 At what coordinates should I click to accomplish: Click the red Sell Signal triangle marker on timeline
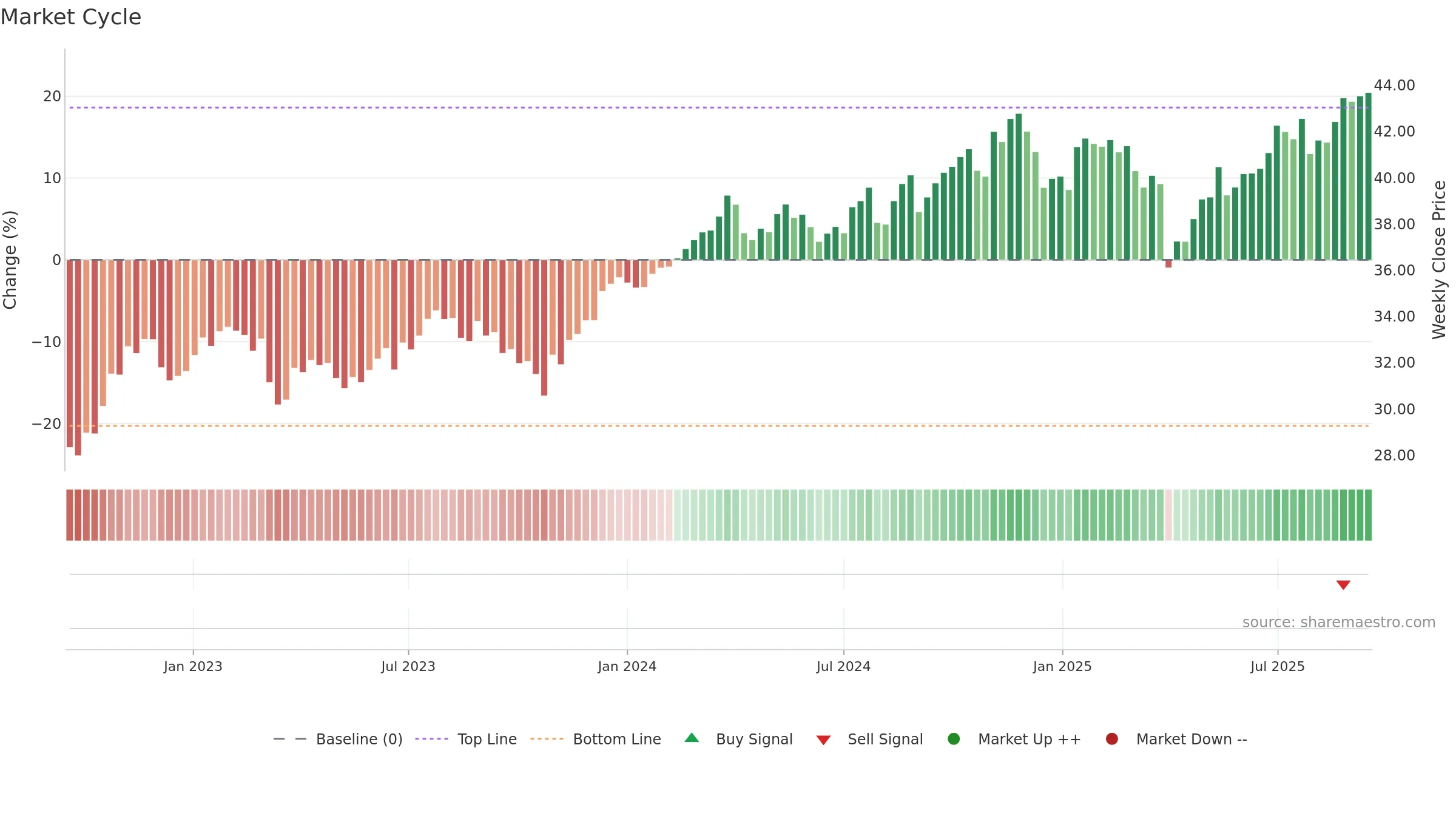pos(1343,585)
